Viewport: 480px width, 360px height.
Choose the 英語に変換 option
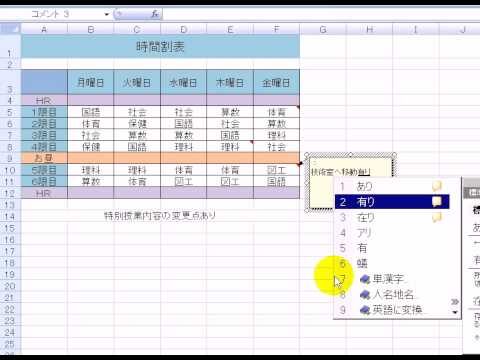click(x=392, y=310)
